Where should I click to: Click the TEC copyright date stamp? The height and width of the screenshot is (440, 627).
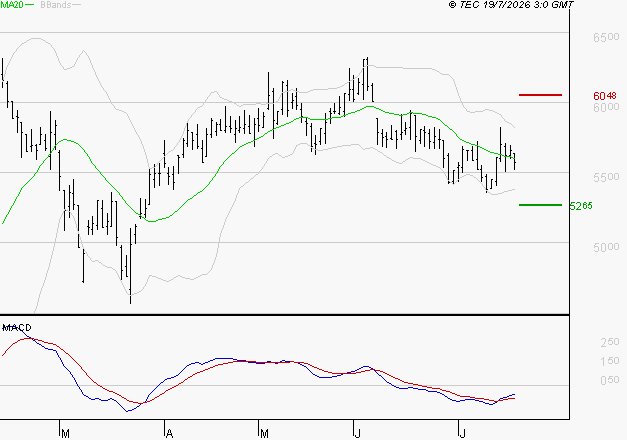511,5
